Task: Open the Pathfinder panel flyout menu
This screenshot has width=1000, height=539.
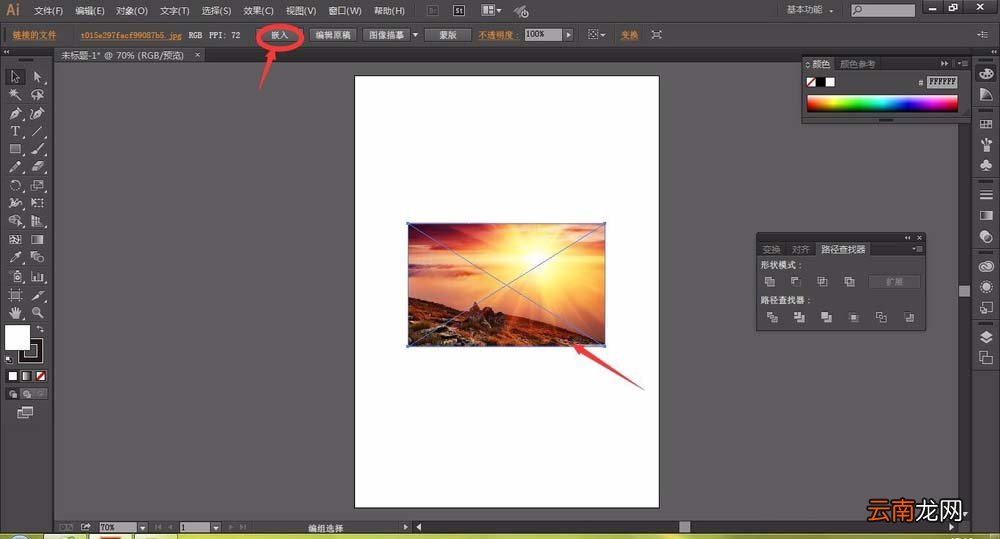Action: click(916, 249)
